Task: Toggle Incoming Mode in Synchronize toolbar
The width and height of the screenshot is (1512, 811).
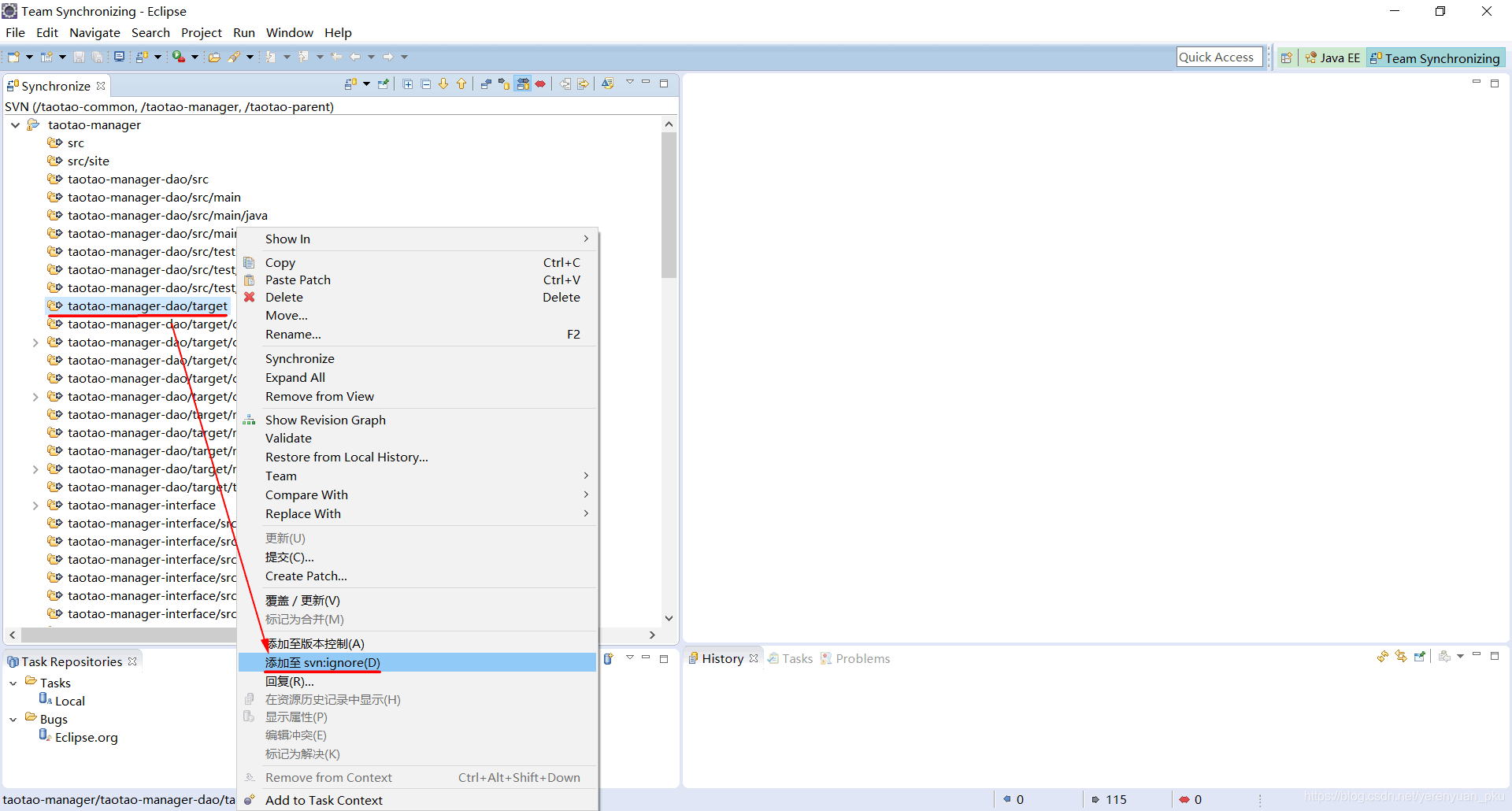Action: [486, 83]
